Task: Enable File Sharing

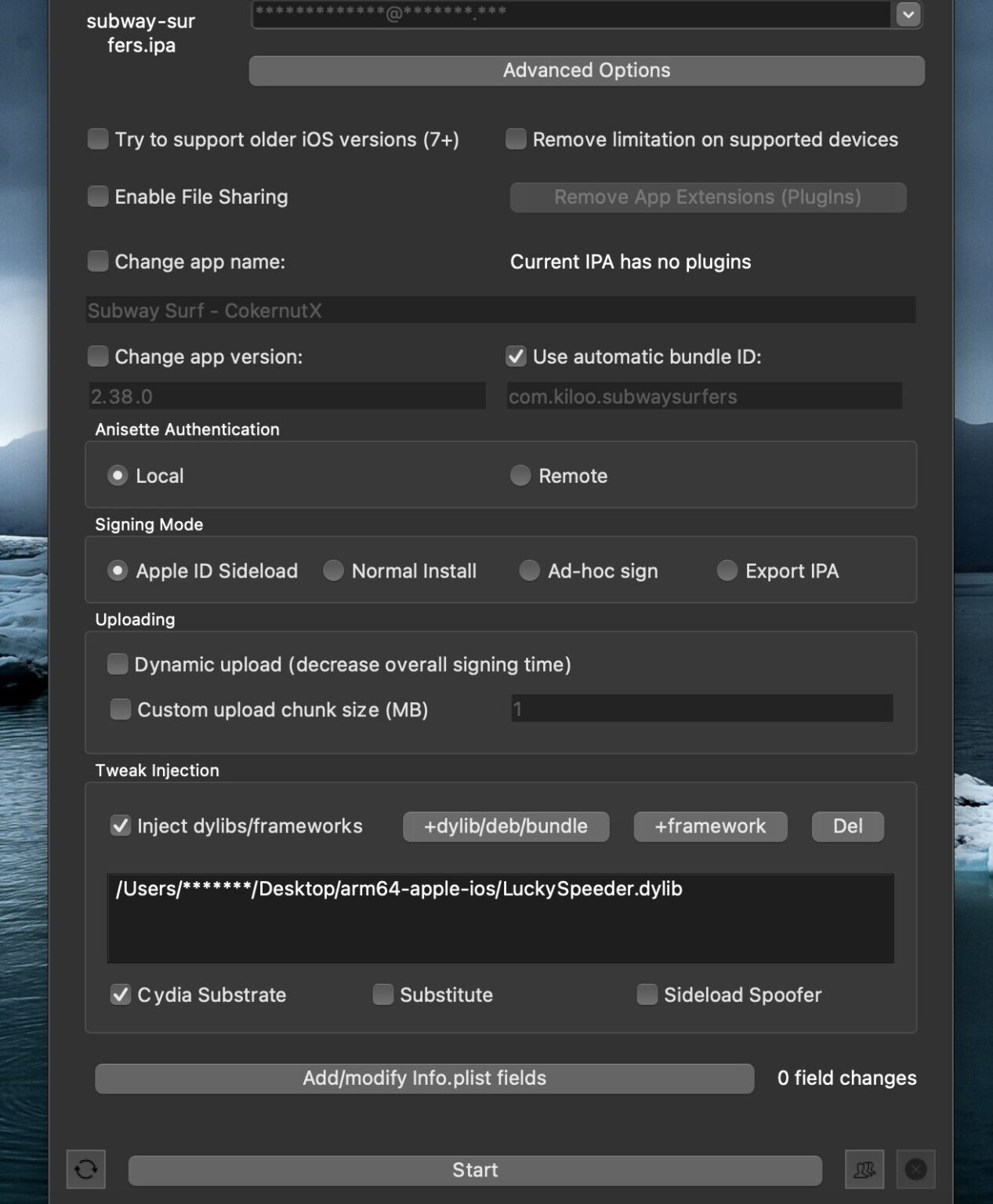Action: (x=97, y=197)
